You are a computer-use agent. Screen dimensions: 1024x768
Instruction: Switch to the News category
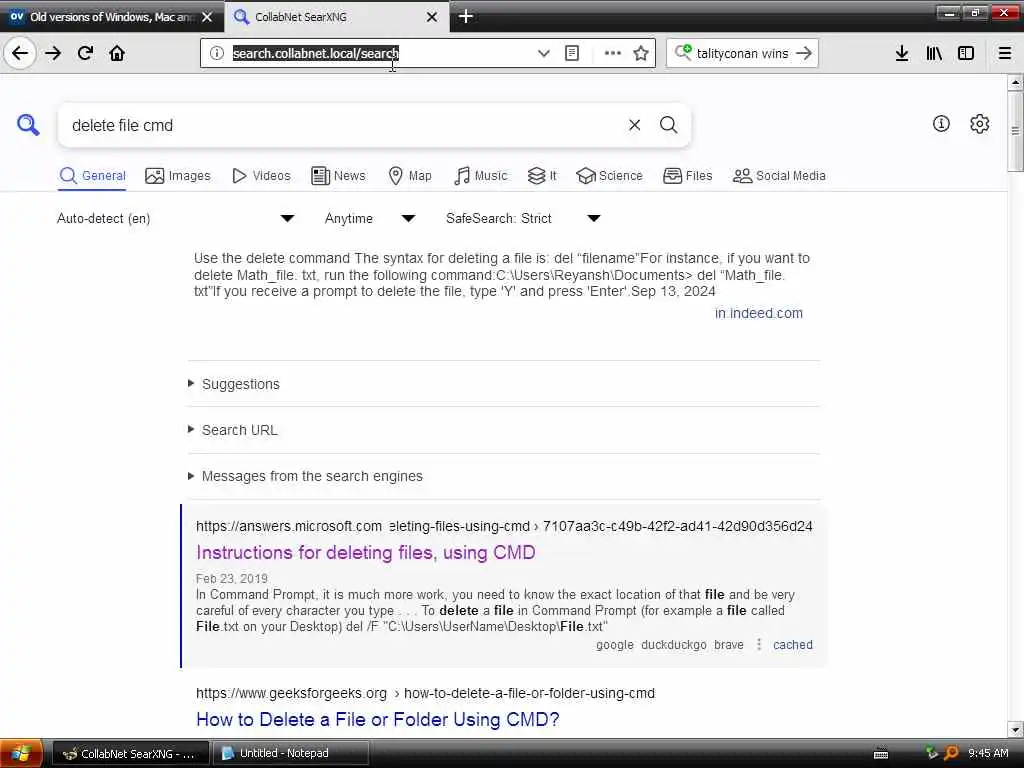338,176
